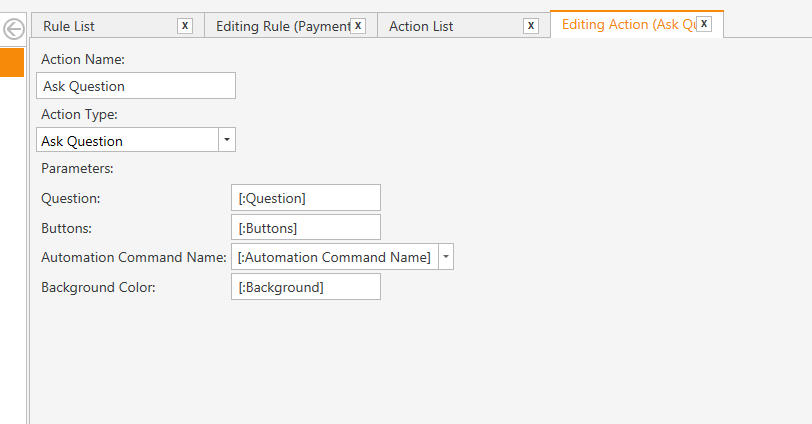Image resolution: width=812 pixels, height=424 pixels.
Task: Switch to the Rule List tab
Action: tap(69, 26)
